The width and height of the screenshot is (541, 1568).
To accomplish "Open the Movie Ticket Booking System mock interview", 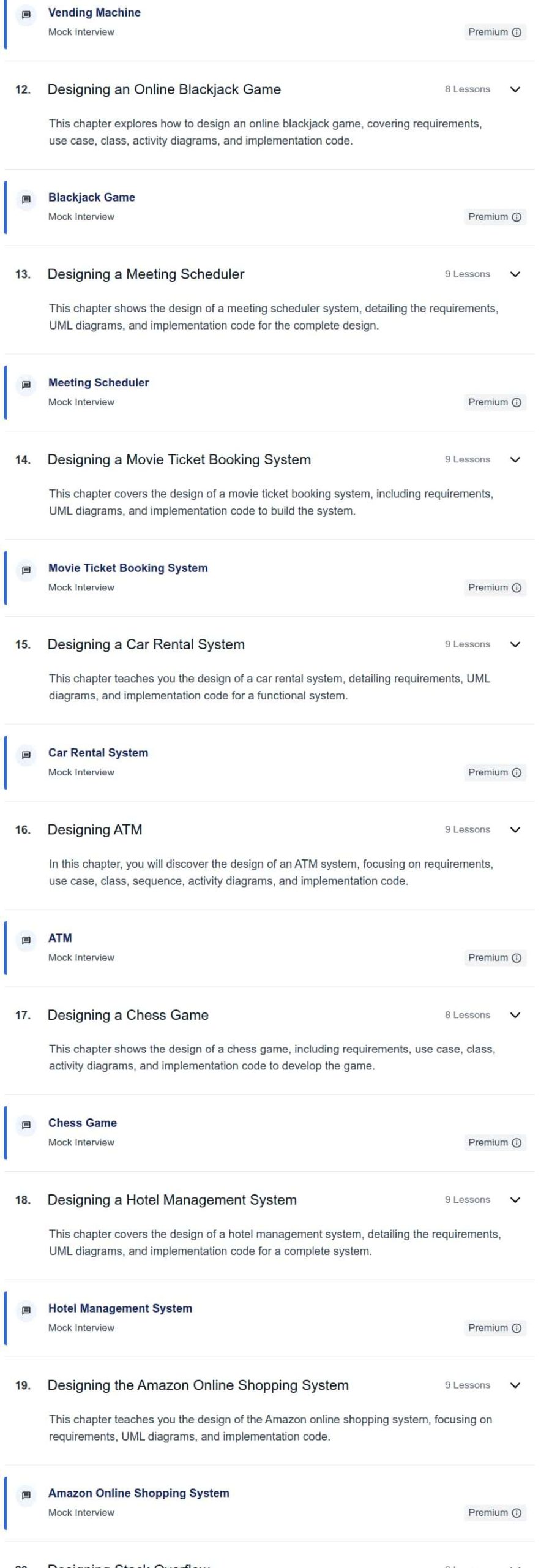I will pyautogui.click(x=128, y=568).
